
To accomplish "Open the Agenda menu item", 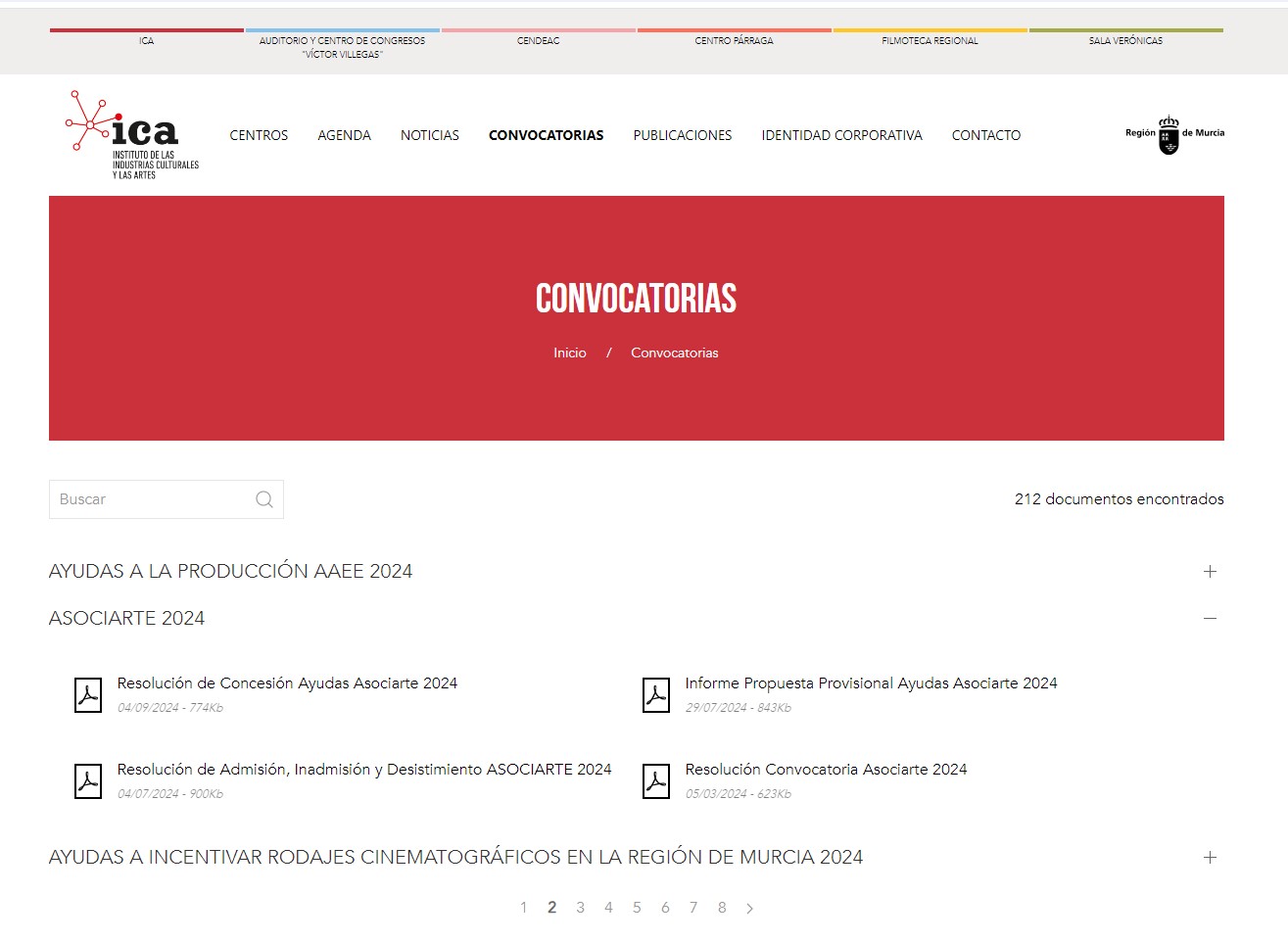I will [344, 135].
